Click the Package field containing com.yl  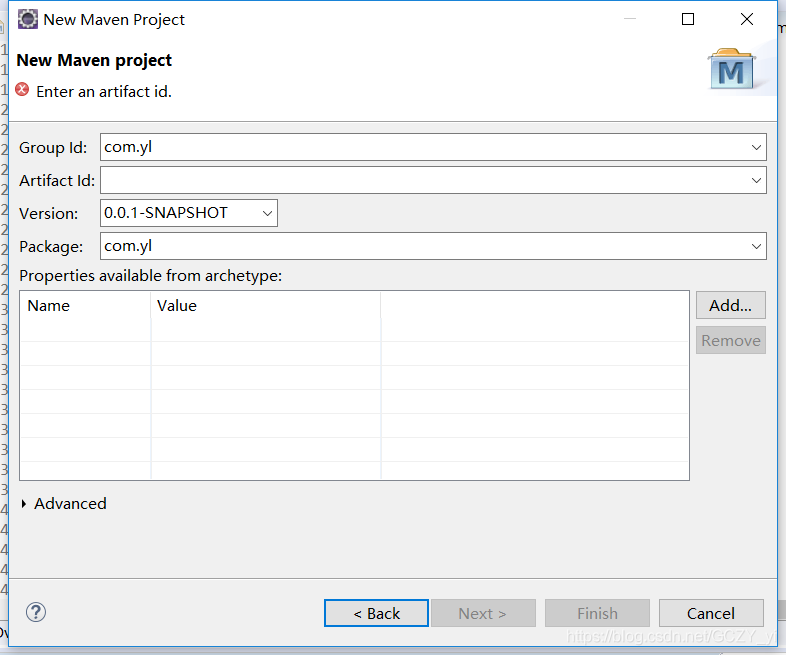click(433, 246)
